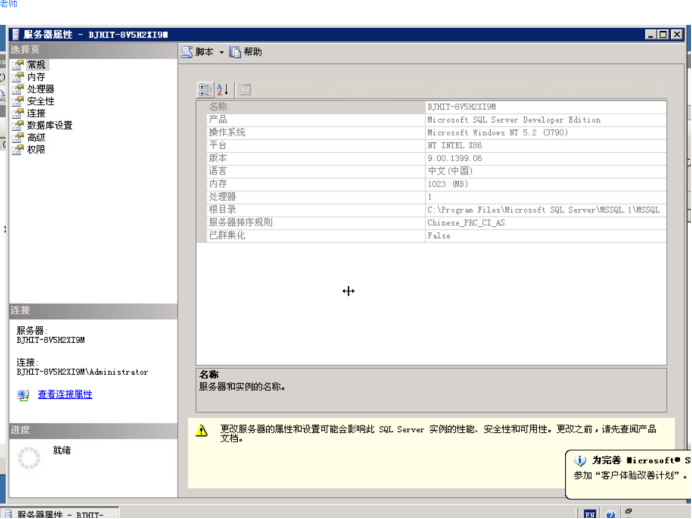This screenshot has width=692, height=519.
Task: Select the 安全性 page
Action: (41, 101)
